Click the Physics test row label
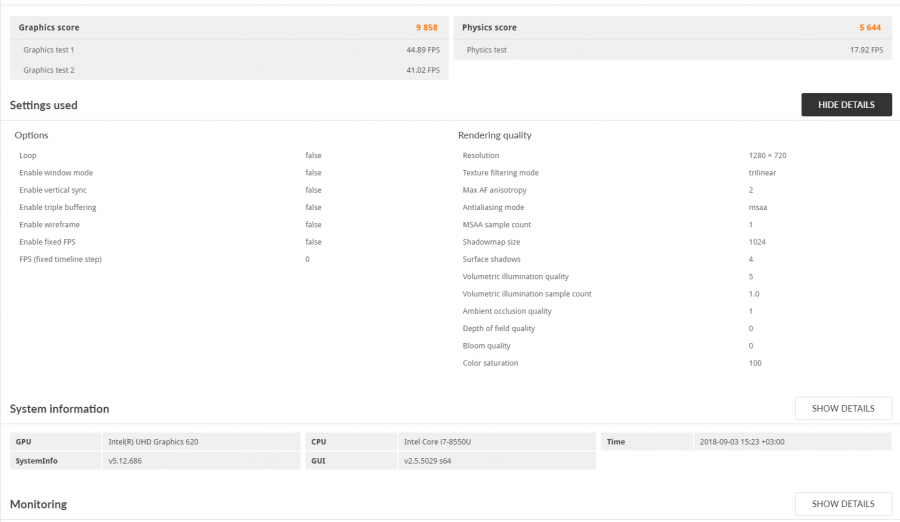This screenshot has height=522, width=900. pos(487,50)
